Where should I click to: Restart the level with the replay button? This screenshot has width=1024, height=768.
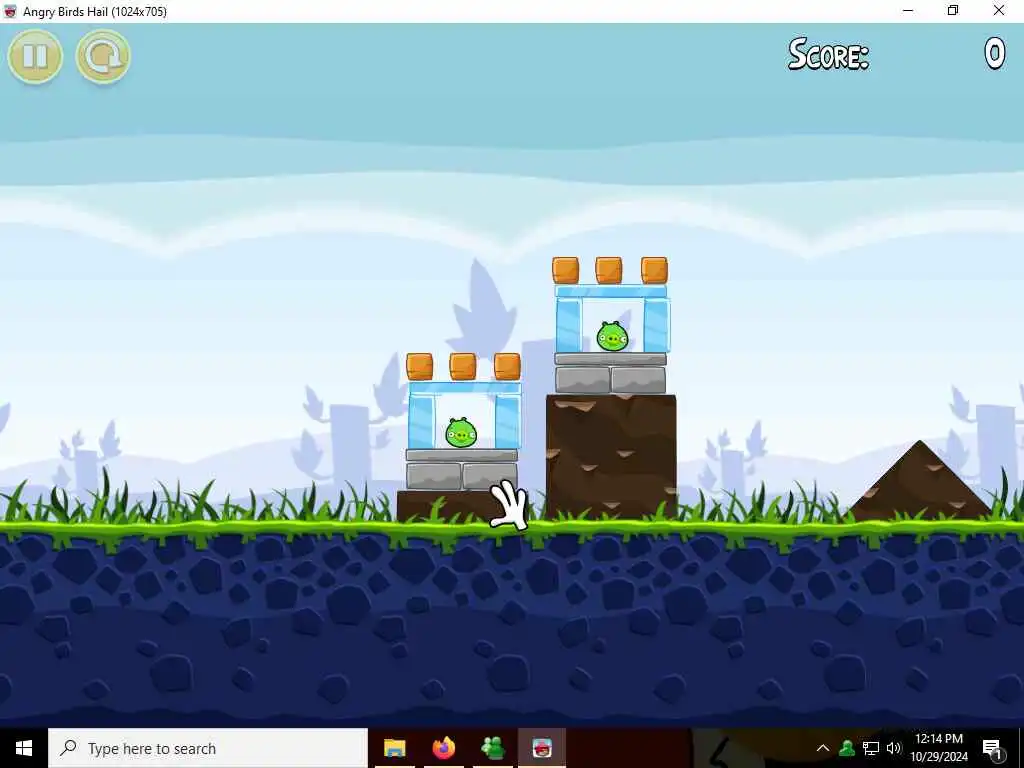[103, 56]
